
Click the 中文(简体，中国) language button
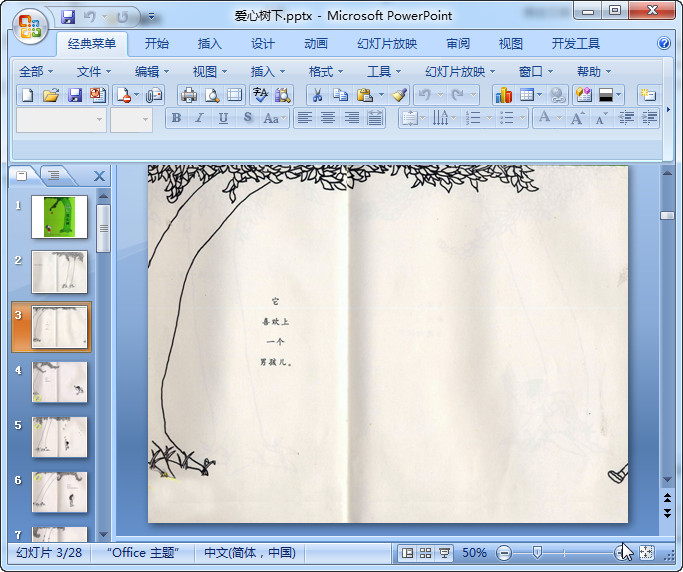(x=250, y=553)
